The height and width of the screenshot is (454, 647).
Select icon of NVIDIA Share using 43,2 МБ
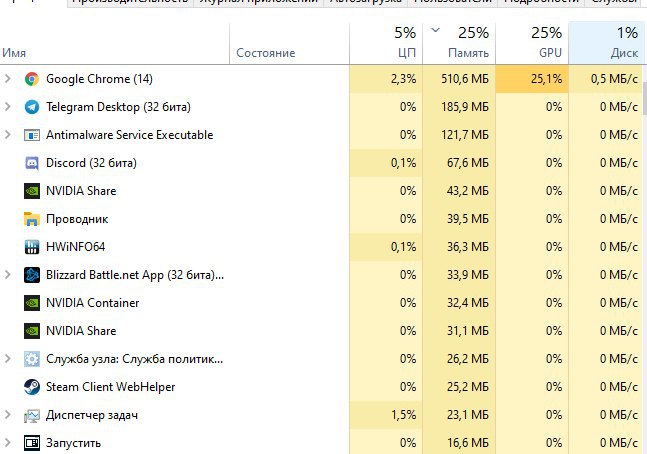pos(32,191)
